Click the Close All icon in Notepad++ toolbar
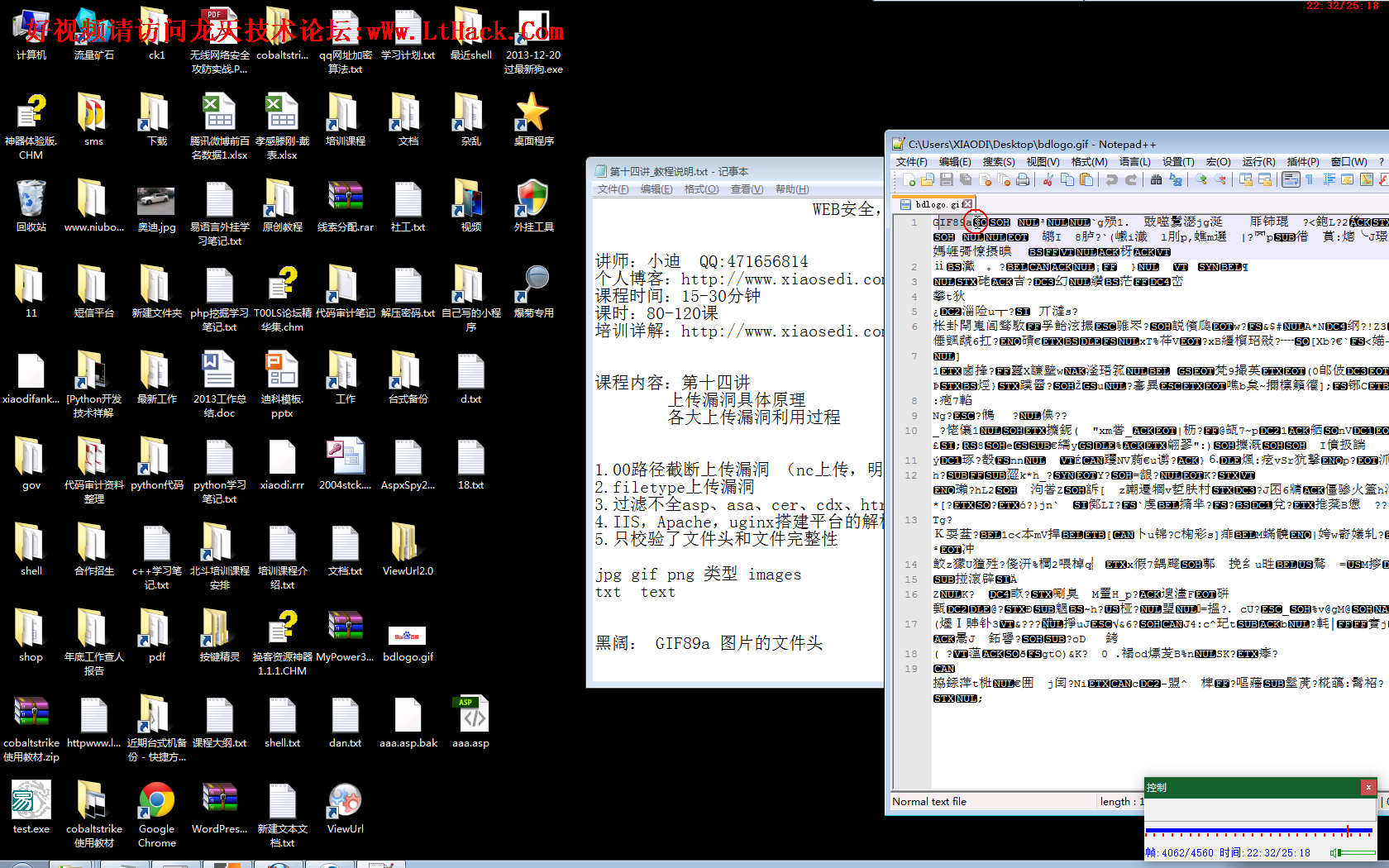The height and width of the screenshot is (868, 1389). point(1004,179)
